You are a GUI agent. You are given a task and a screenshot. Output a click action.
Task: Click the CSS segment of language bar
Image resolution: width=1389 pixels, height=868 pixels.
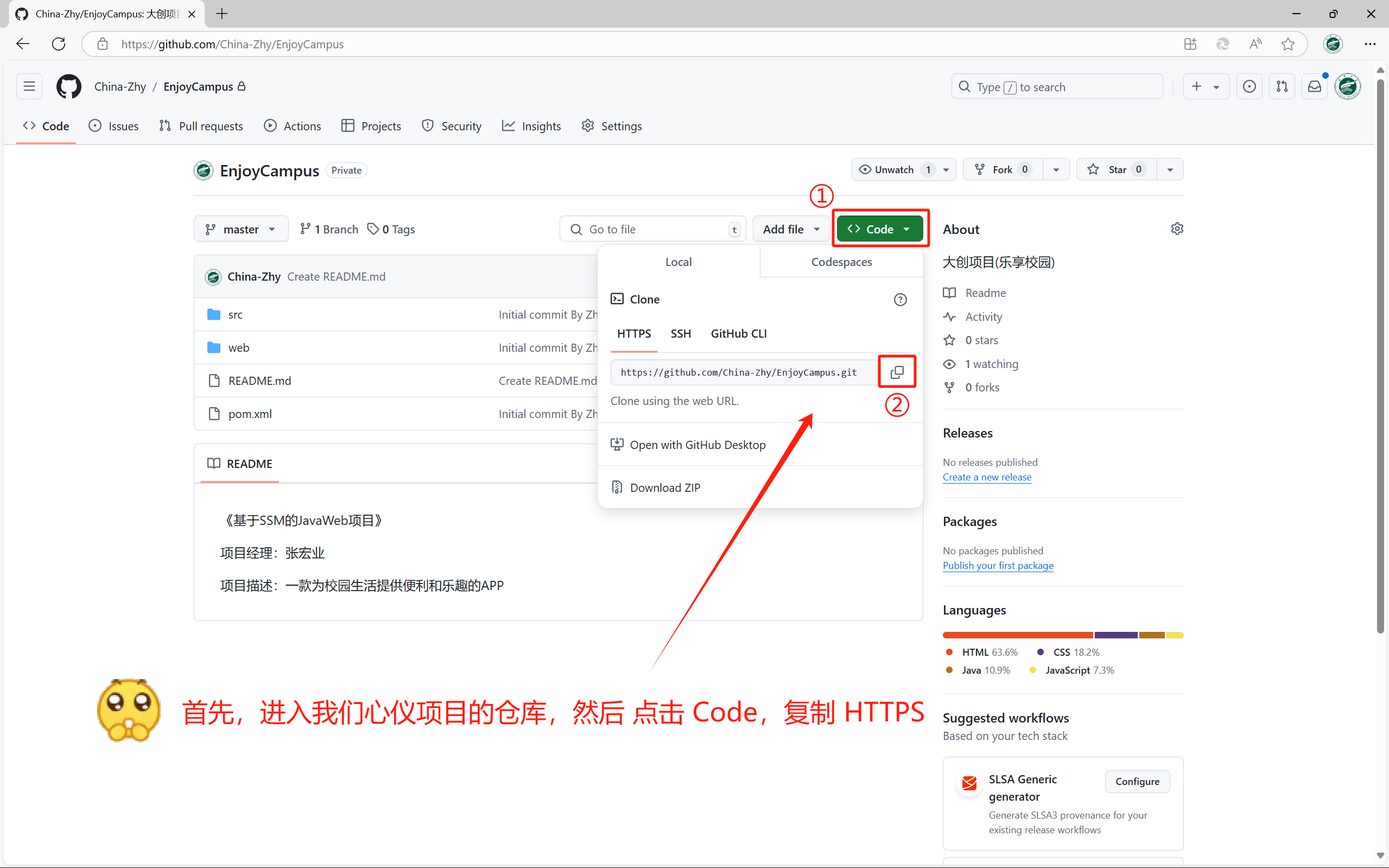(1116, 635)
